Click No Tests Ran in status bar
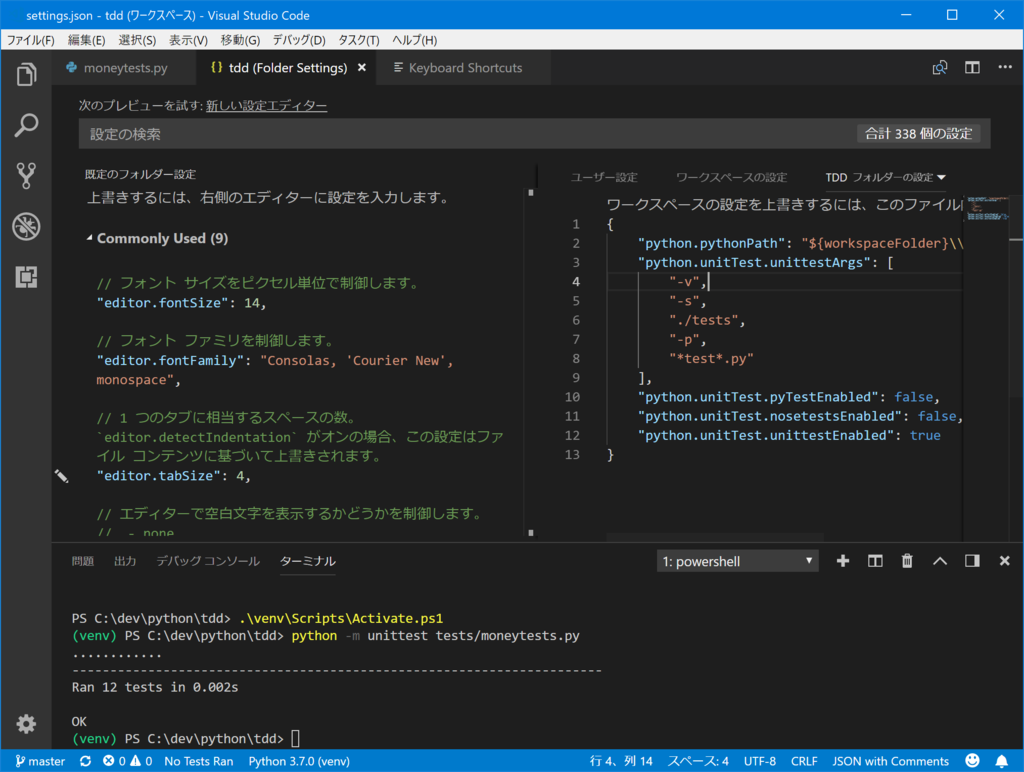 (x=199, y=762)
